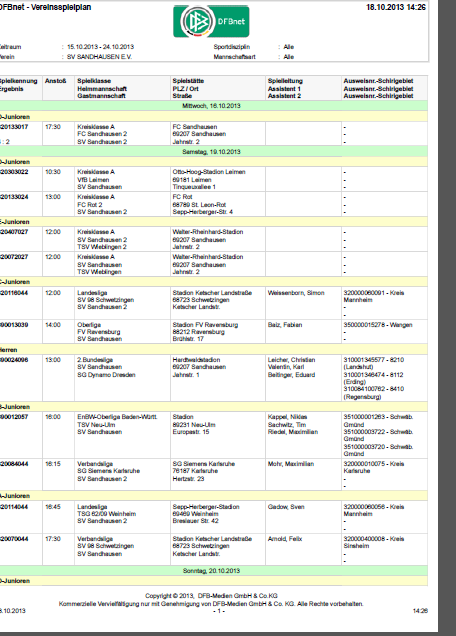
Task: Click assistant 'Beitinger, Eduard'
Action: 291,375
